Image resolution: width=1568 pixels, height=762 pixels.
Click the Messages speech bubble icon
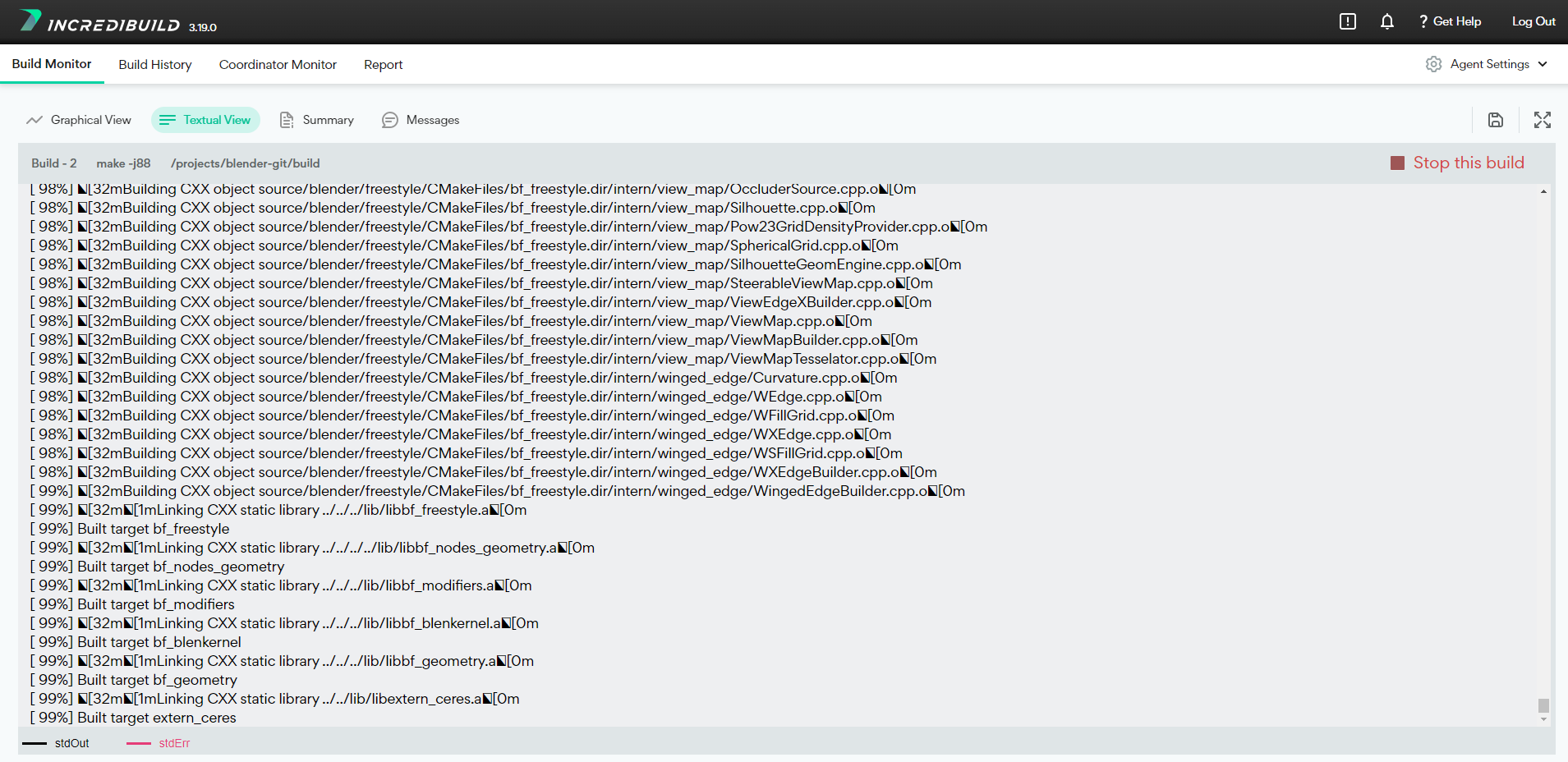point(390,120)
